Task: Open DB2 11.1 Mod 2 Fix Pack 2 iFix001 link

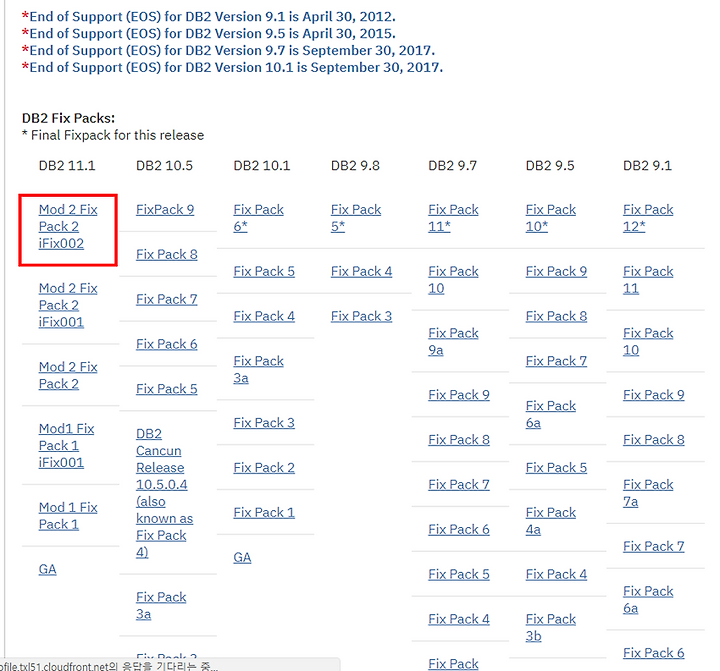Action: [68, 305]
